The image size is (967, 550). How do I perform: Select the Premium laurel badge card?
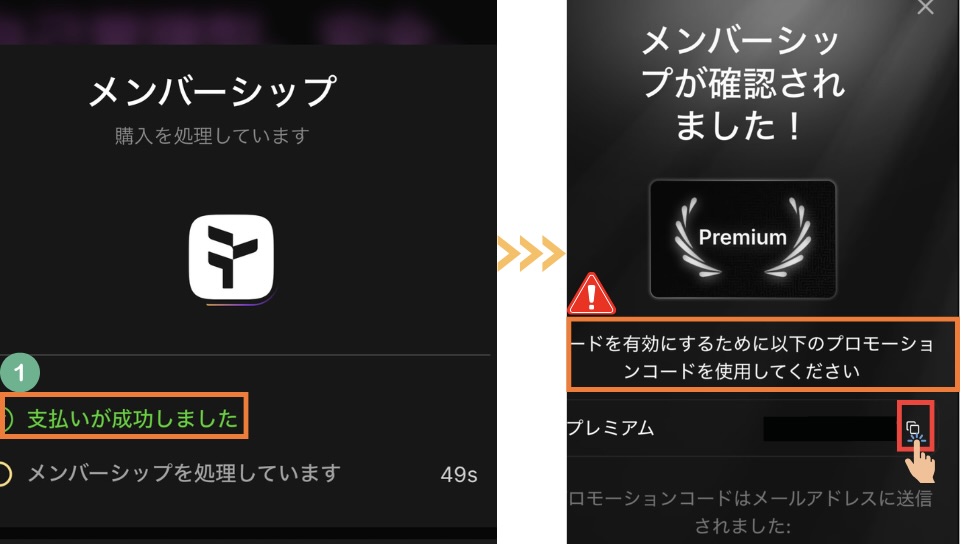[743, 239]
